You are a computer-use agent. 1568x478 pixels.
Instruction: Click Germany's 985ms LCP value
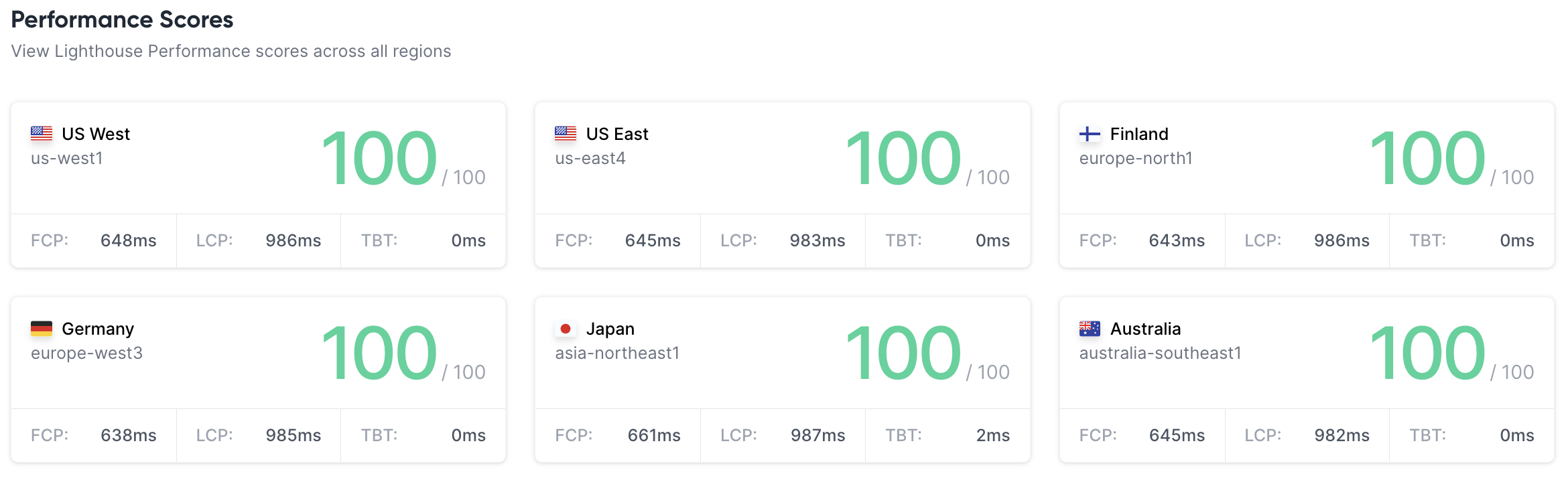click(x=293, y=436)
